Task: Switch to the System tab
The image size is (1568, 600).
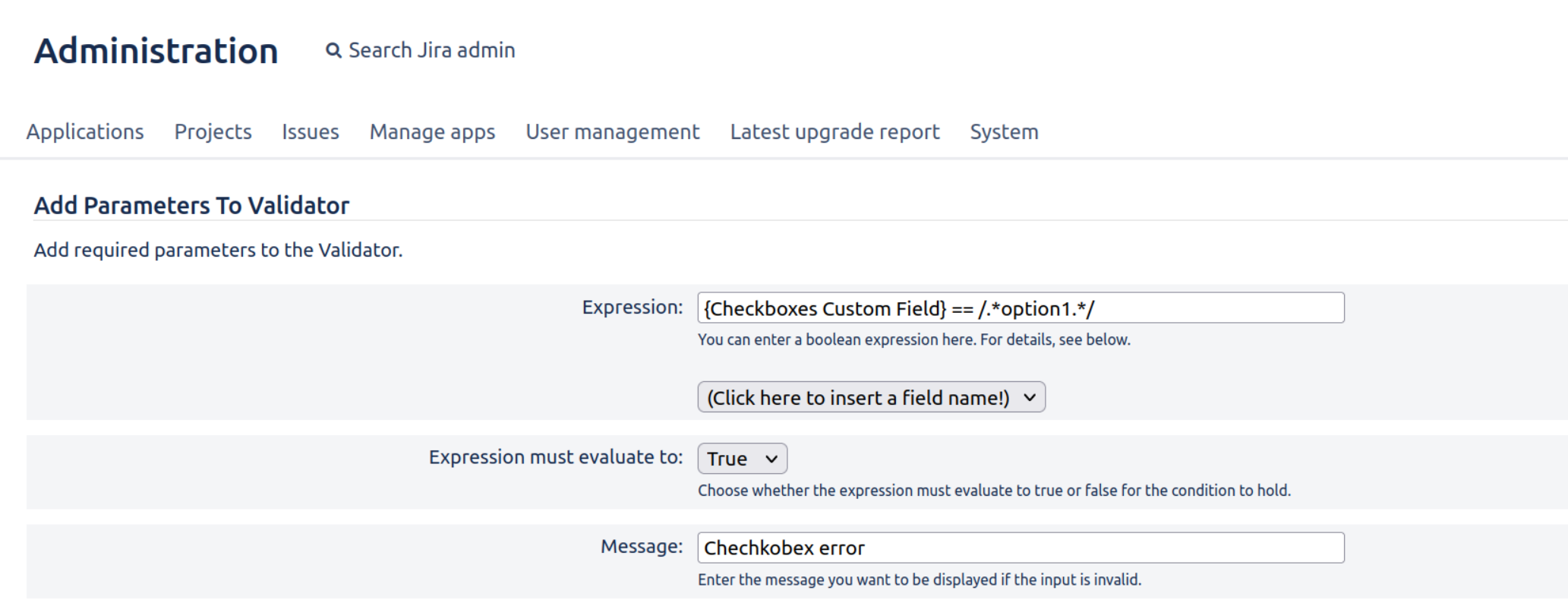Action: click(1004, 132)
